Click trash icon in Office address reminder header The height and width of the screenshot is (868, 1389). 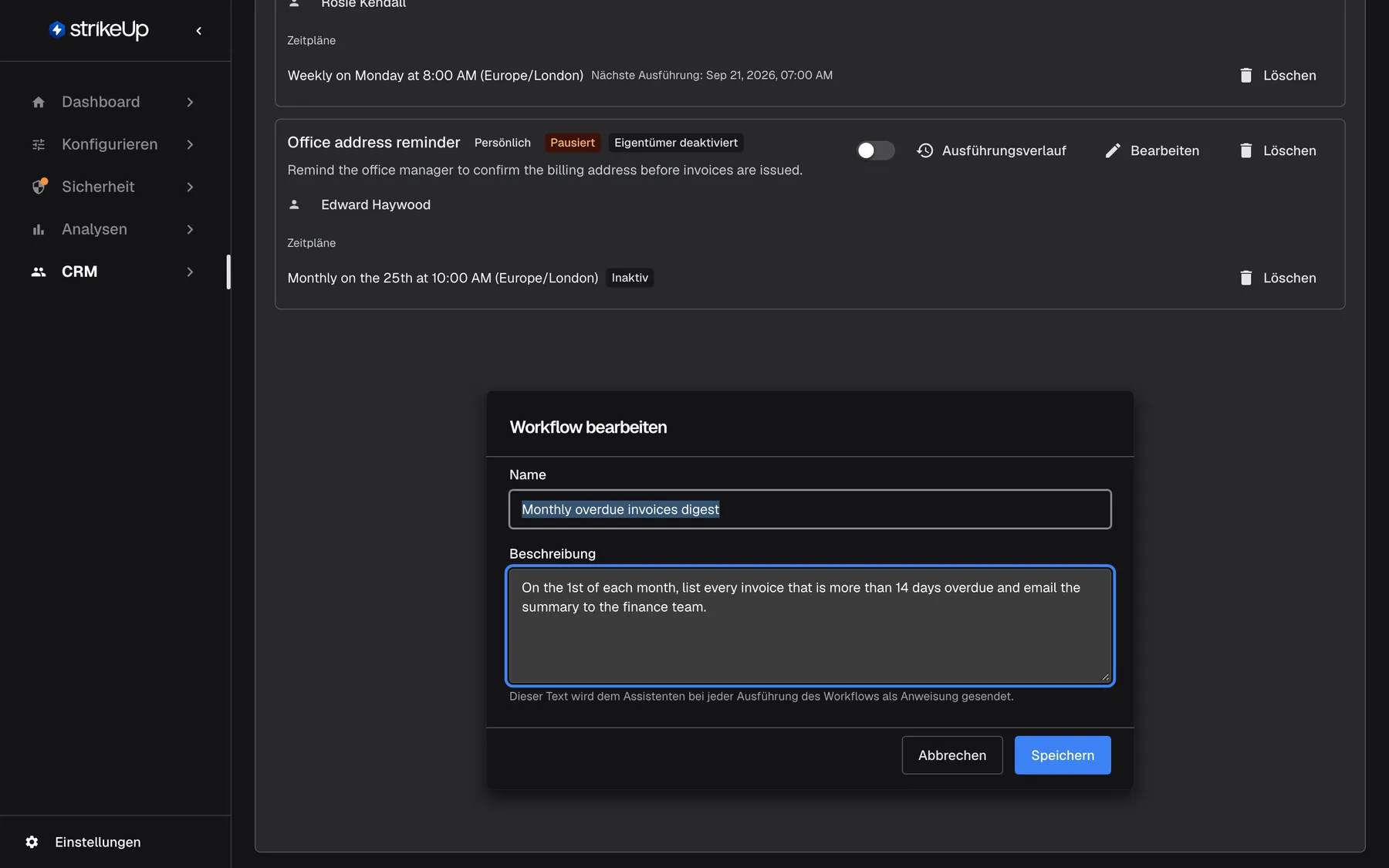(x=1245, y=150)
